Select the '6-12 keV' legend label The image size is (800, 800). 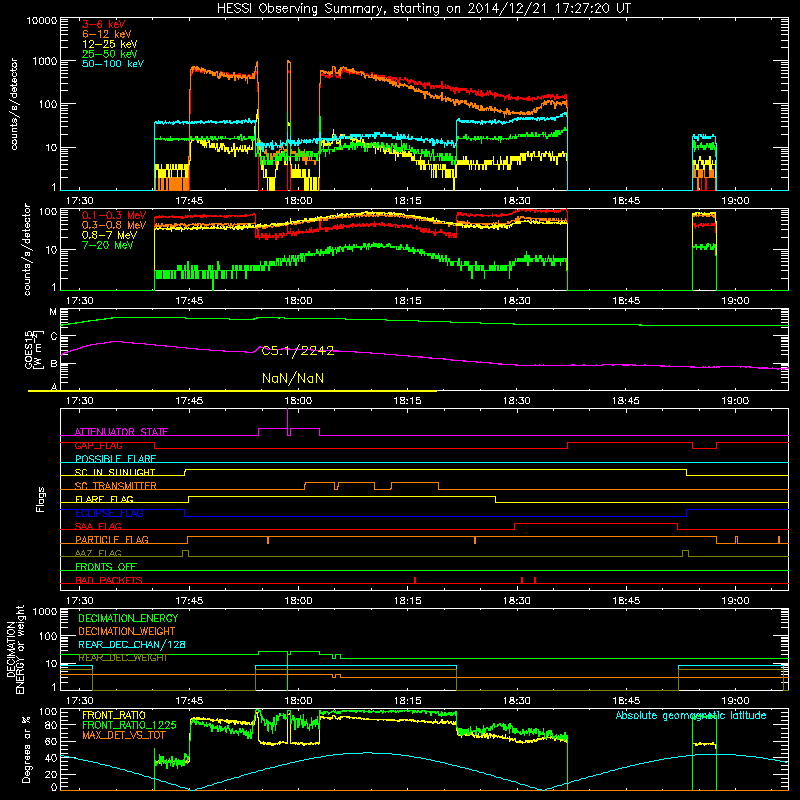tap(107, 34)
